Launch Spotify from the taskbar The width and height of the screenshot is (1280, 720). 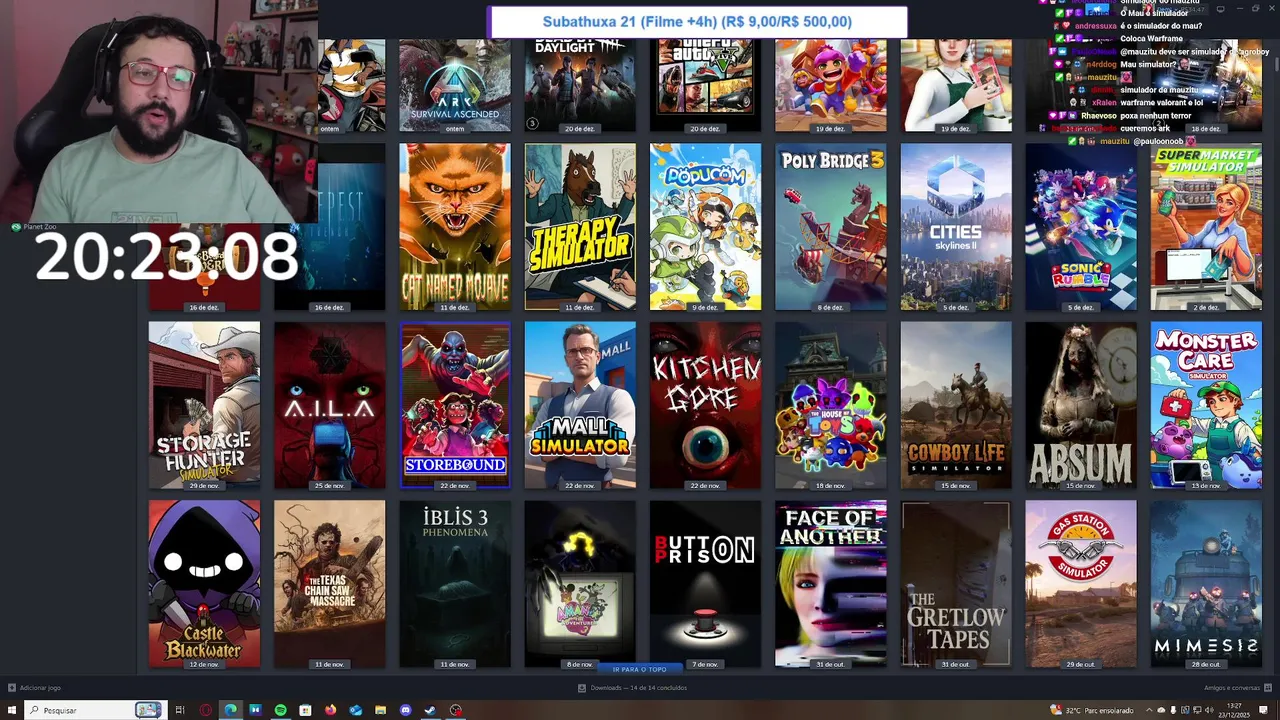tap(281, 710)
